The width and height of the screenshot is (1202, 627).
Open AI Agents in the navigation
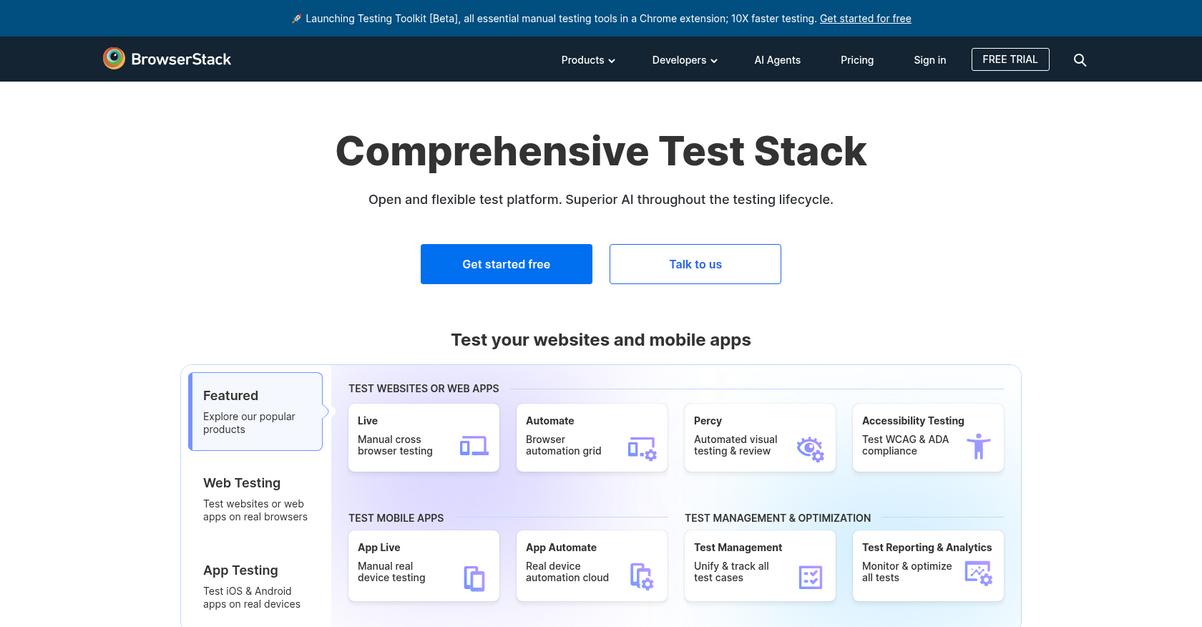[777, 60]
